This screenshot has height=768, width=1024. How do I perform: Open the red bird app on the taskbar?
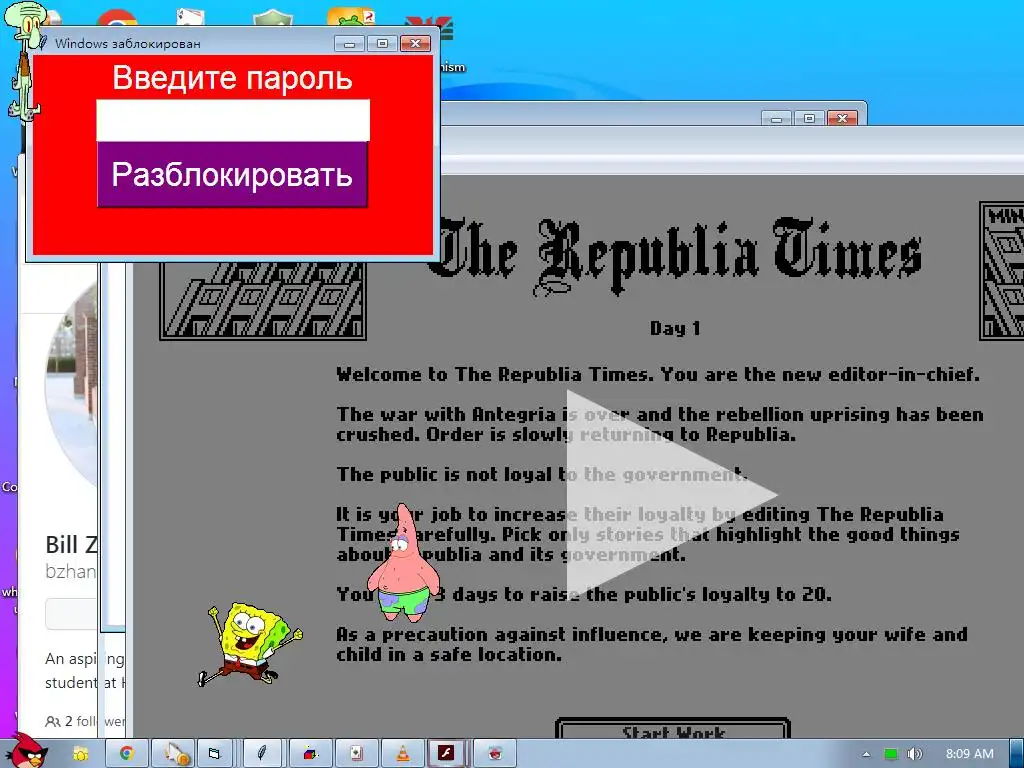click(x=495, y=754)
